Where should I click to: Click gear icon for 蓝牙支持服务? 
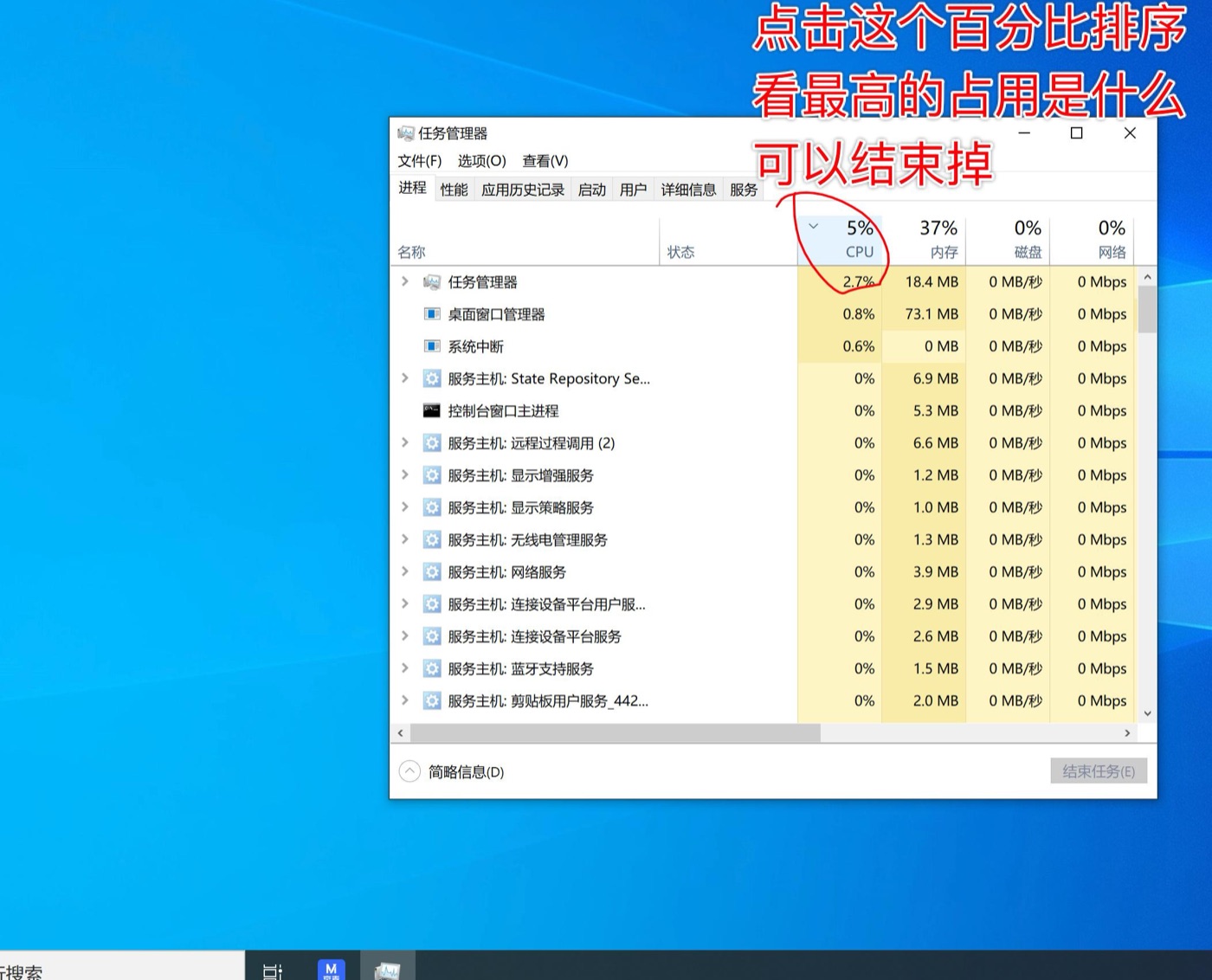[432, 668]
